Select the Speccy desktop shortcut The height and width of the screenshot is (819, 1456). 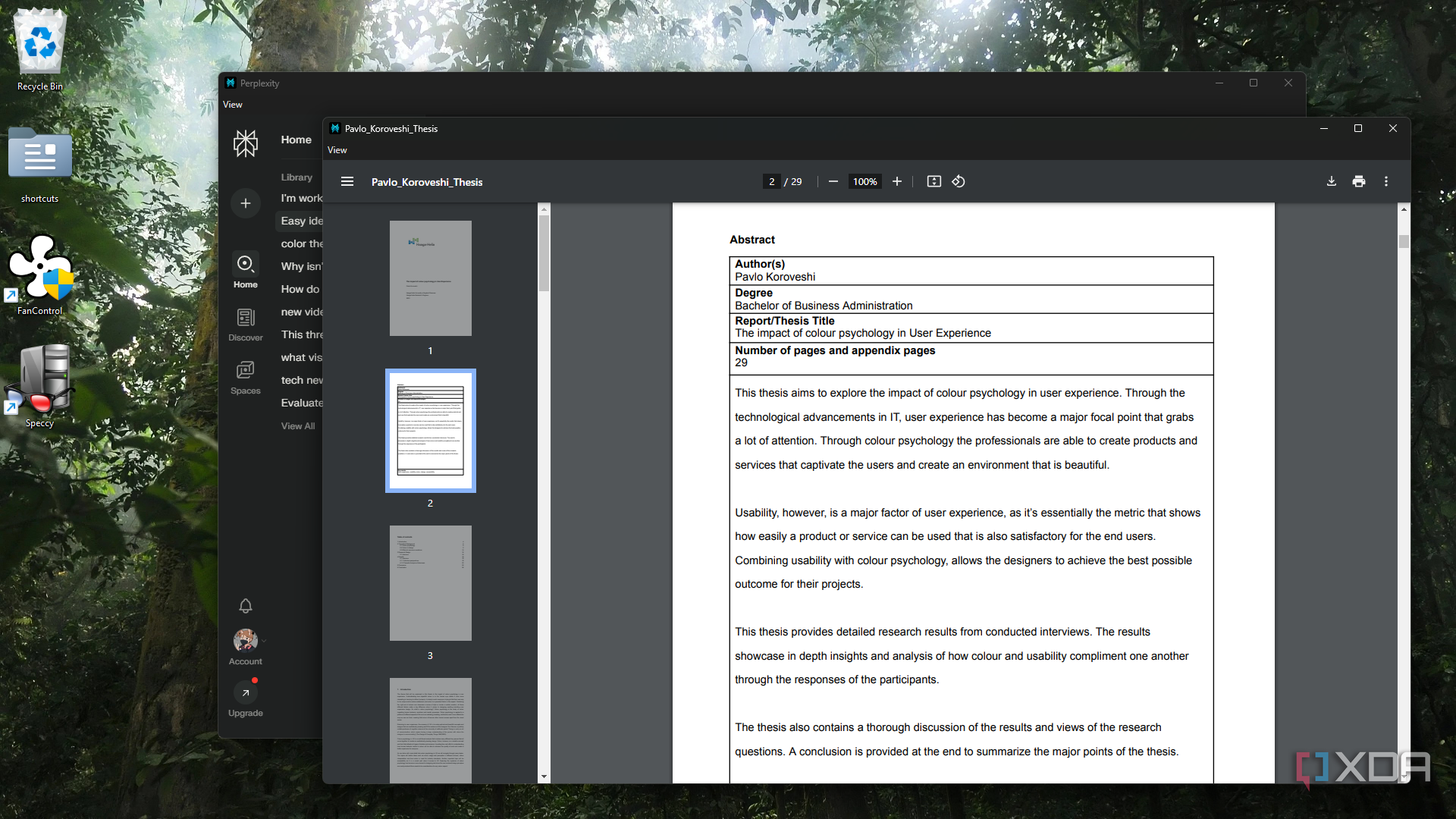tap(40, 387)
